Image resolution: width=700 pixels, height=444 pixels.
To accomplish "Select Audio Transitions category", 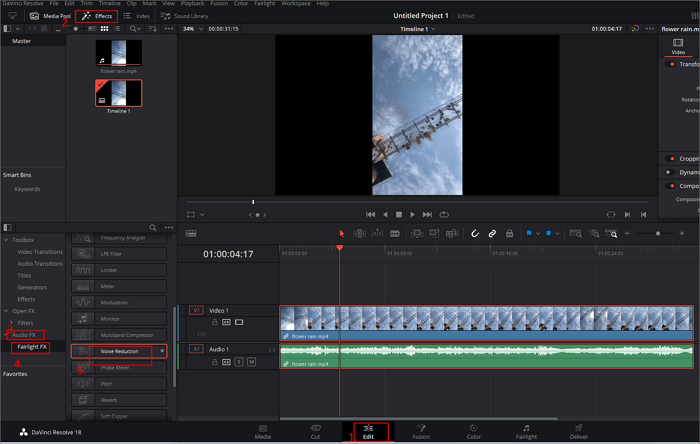I will click(x=40, y=264).
